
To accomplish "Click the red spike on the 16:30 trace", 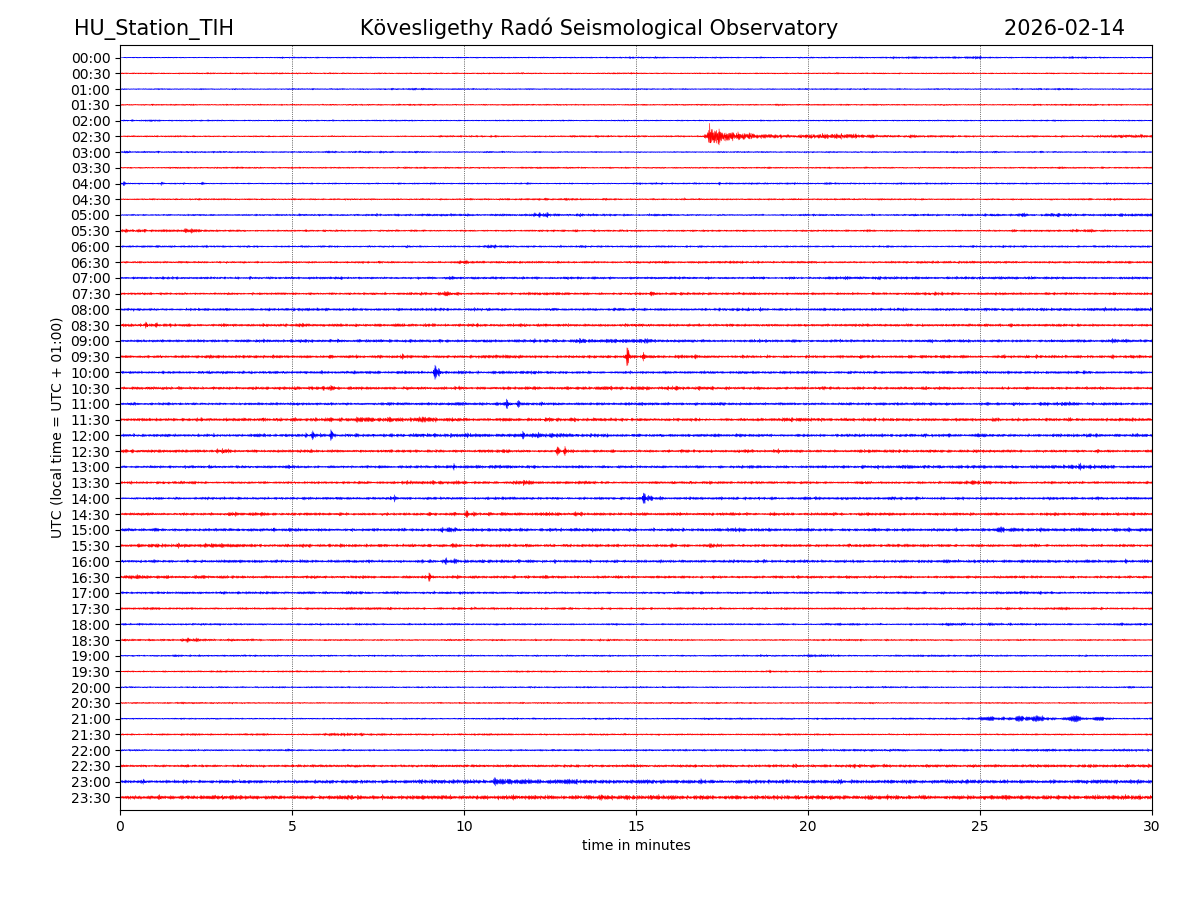I will pos(430,577).
